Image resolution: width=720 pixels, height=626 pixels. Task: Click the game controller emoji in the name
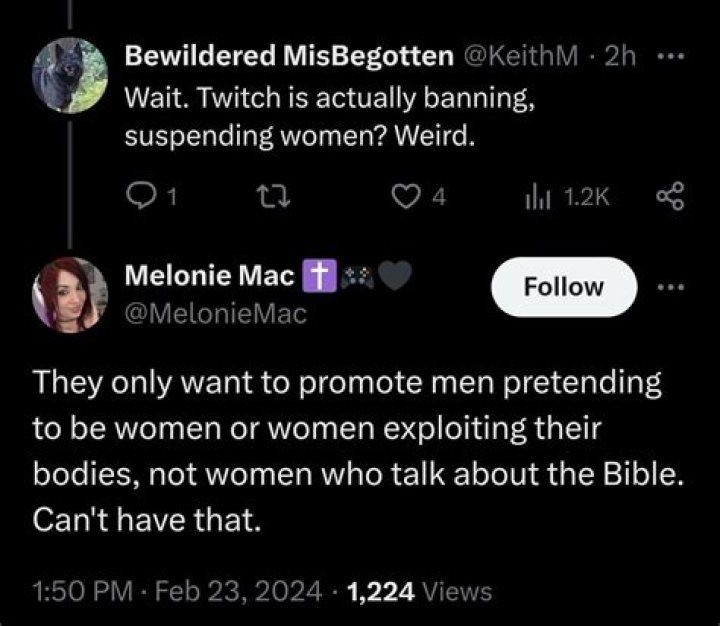click(x=357, y=277)
